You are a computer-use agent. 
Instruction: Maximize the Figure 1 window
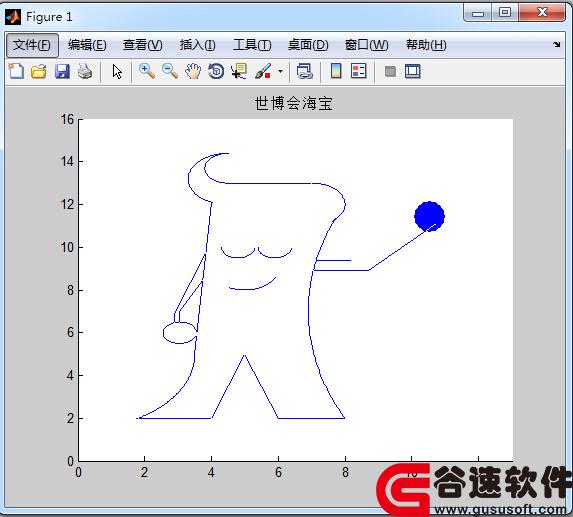point(505,13)
